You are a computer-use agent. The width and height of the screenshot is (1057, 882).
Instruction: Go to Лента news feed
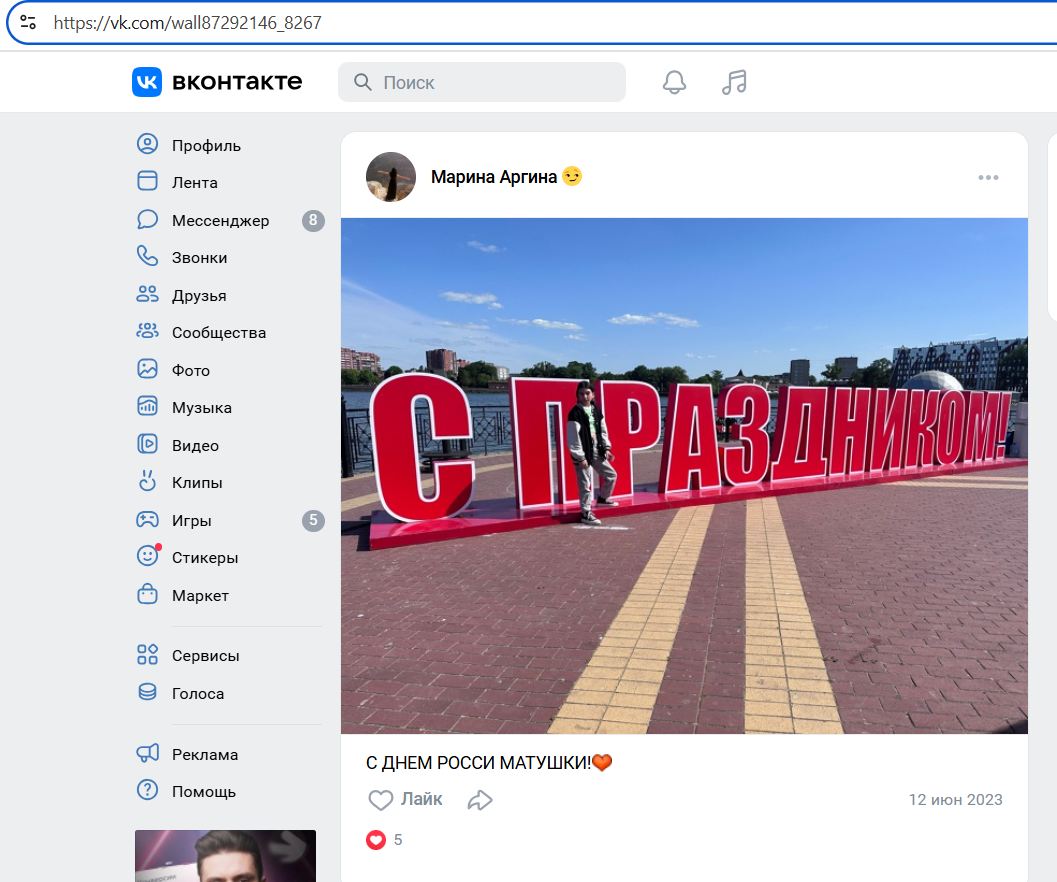pyautogui.click(x=194, y=182)
